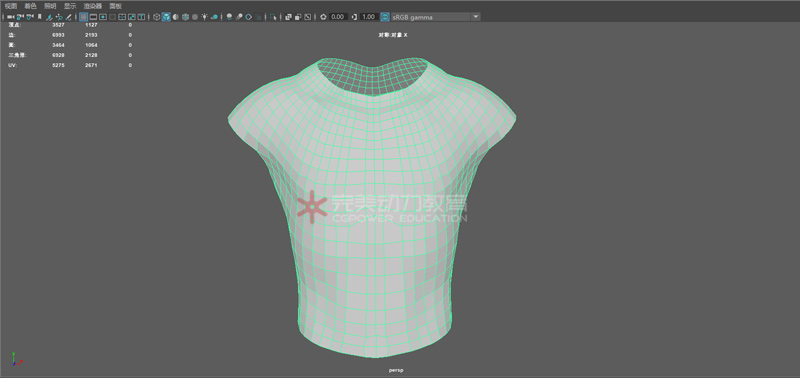Click the sRGB gamma dropdown arrow
Viewport: 800px width, 378px height.
click(476, 17)
